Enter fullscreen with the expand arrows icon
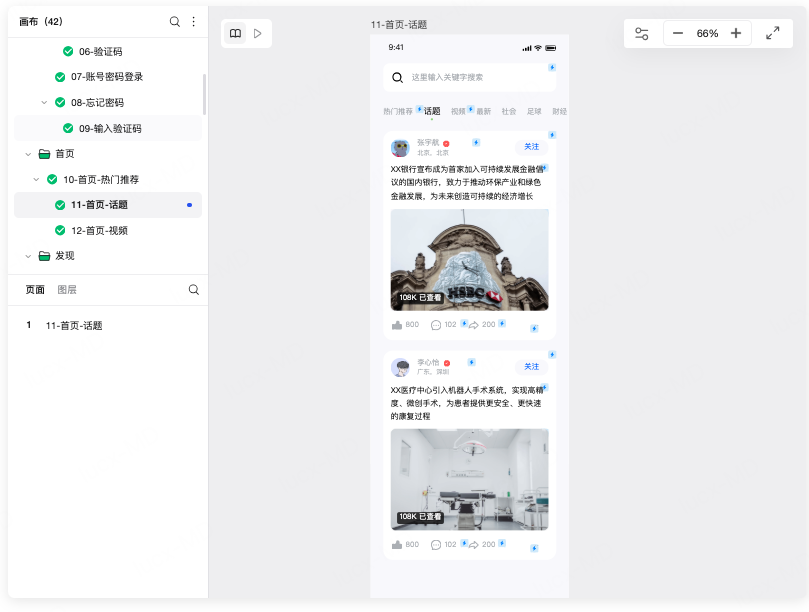The image size is (809, 612). 772,34
